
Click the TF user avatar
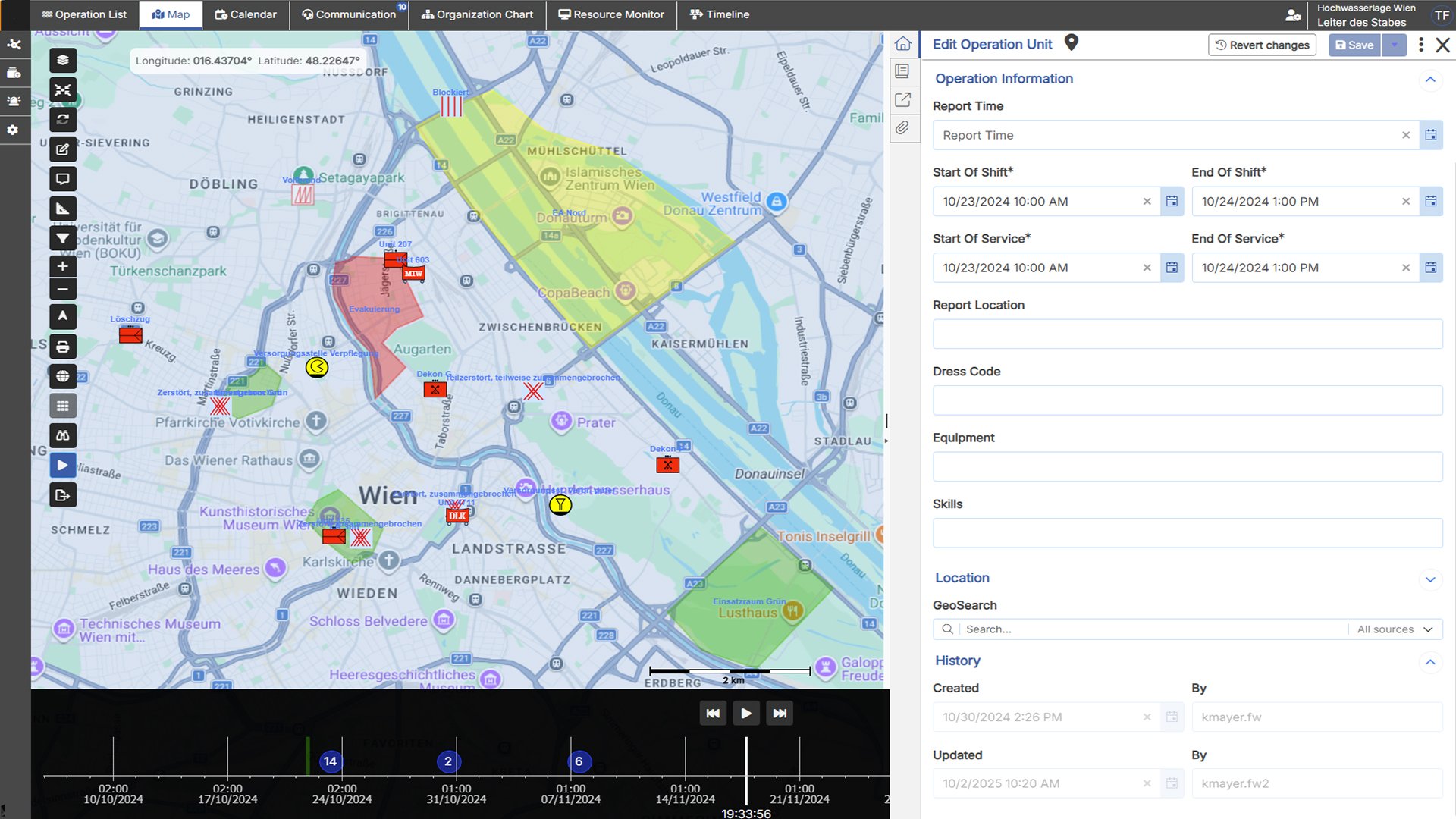click(x=1442, y=15)
